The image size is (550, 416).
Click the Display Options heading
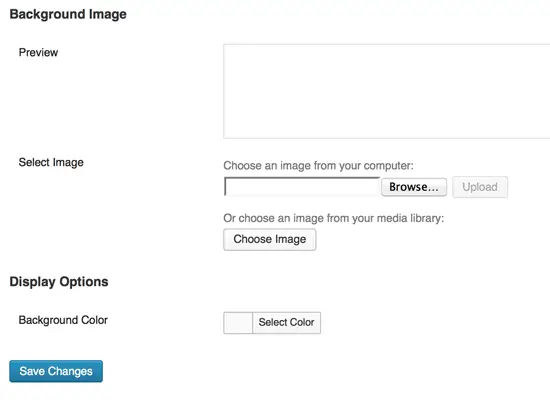click(x=59, y=282)
